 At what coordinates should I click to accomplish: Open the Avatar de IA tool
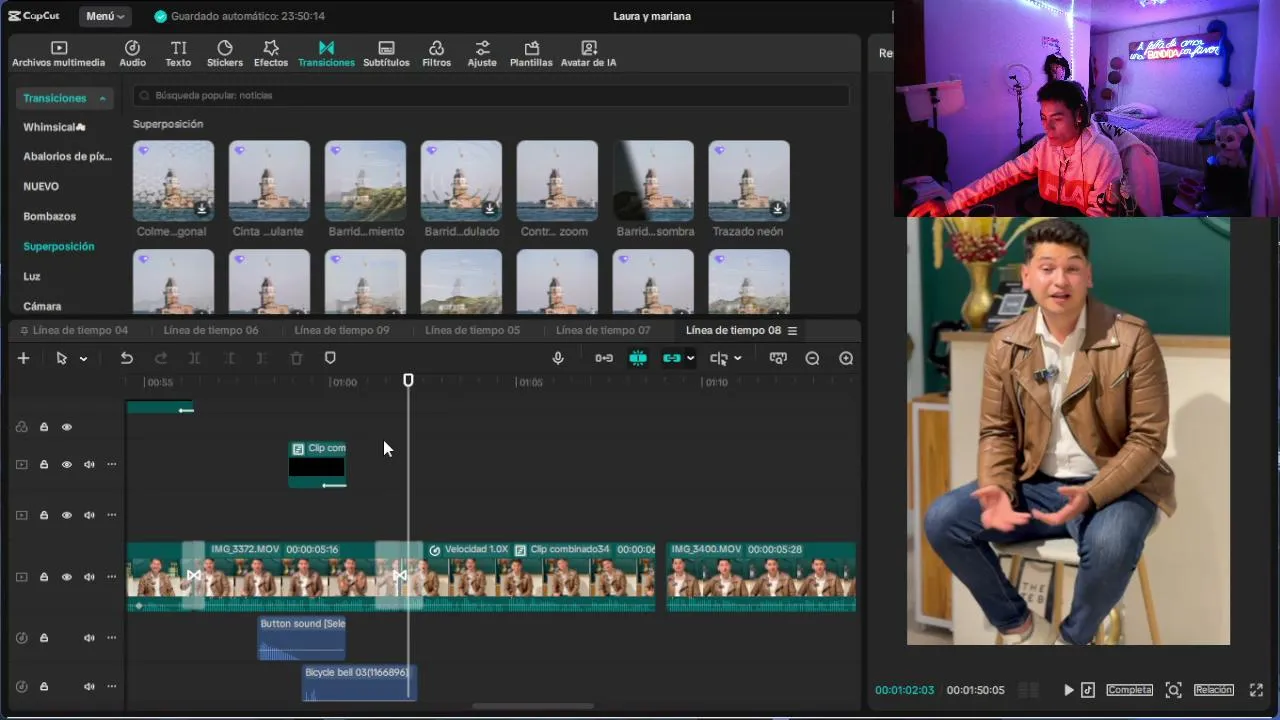(x=588, y=54)
